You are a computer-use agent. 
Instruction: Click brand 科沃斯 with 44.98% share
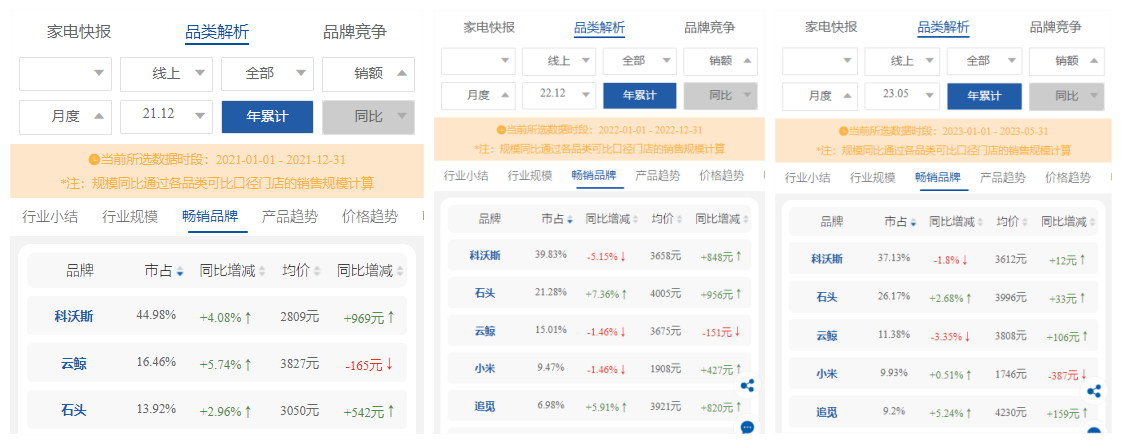tap(74, 316)
